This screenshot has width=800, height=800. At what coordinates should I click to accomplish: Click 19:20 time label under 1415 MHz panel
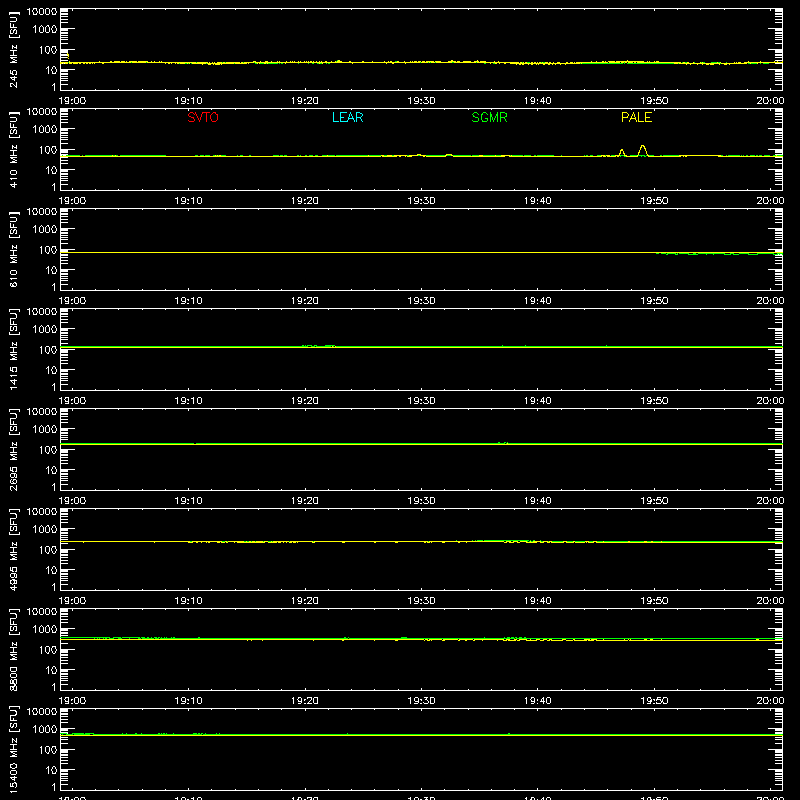pyautogui.click(x=305, y=401)
